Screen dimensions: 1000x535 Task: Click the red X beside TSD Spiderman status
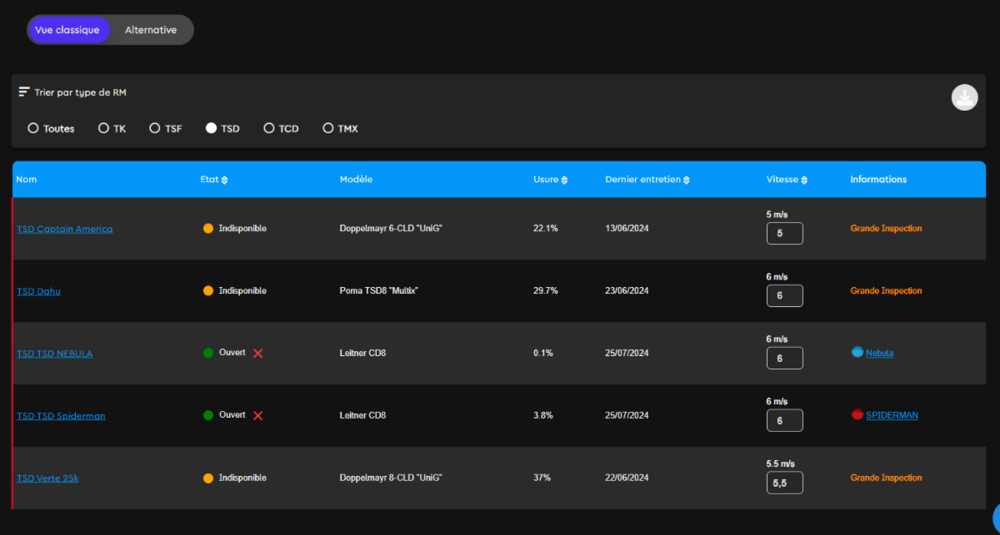tap(258, 415)
